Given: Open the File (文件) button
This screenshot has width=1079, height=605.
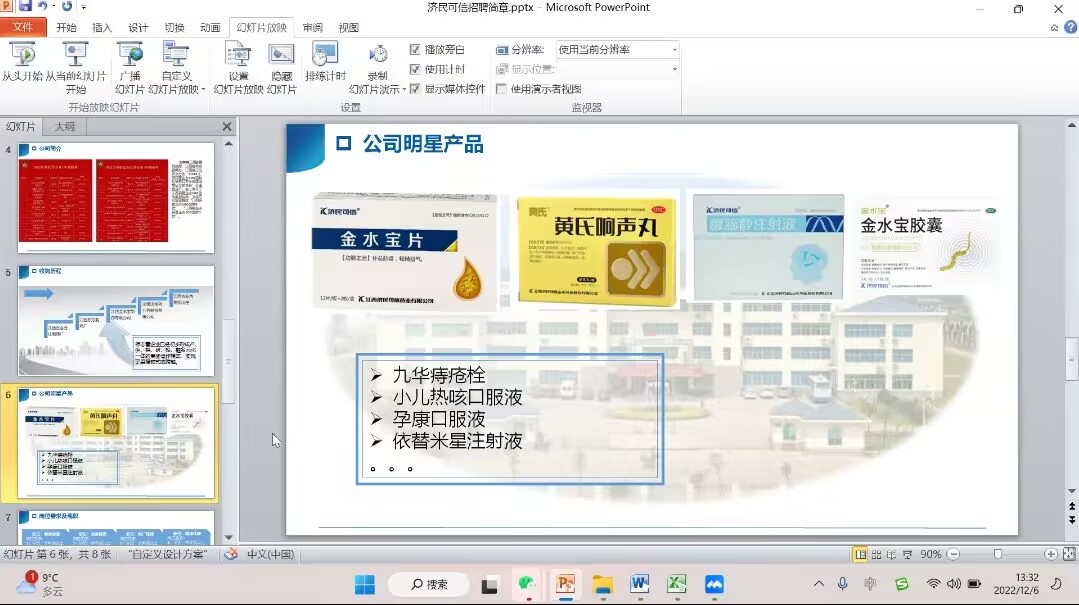Looking at the screenshot, I should coord(23,28).
